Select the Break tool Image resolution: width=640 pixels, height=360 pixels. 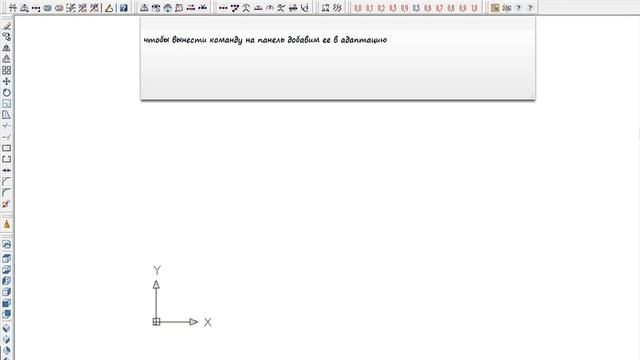(x=7, y=159)
